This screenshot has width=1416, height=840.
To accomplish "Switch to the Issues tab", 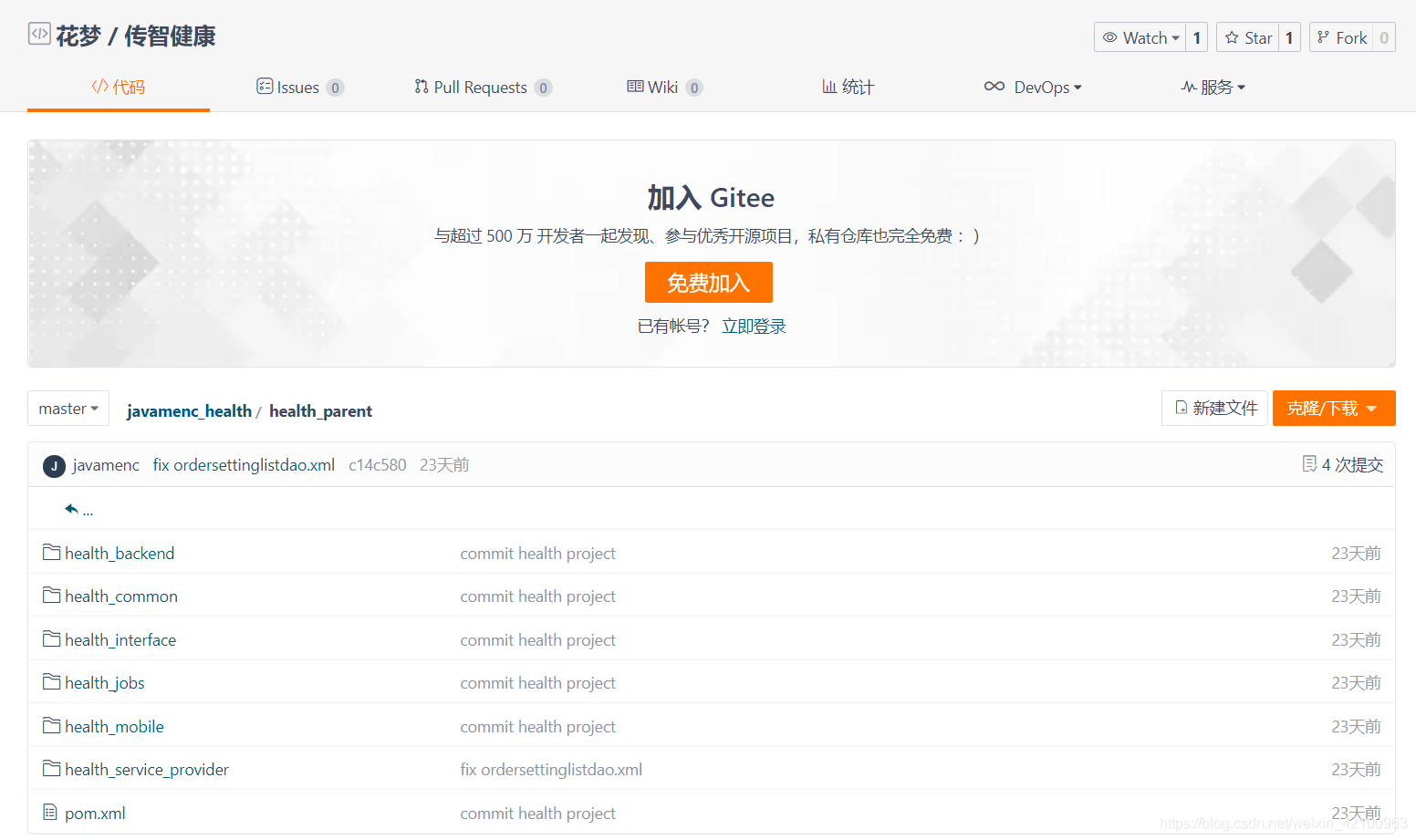I will [x=299, y=87].
